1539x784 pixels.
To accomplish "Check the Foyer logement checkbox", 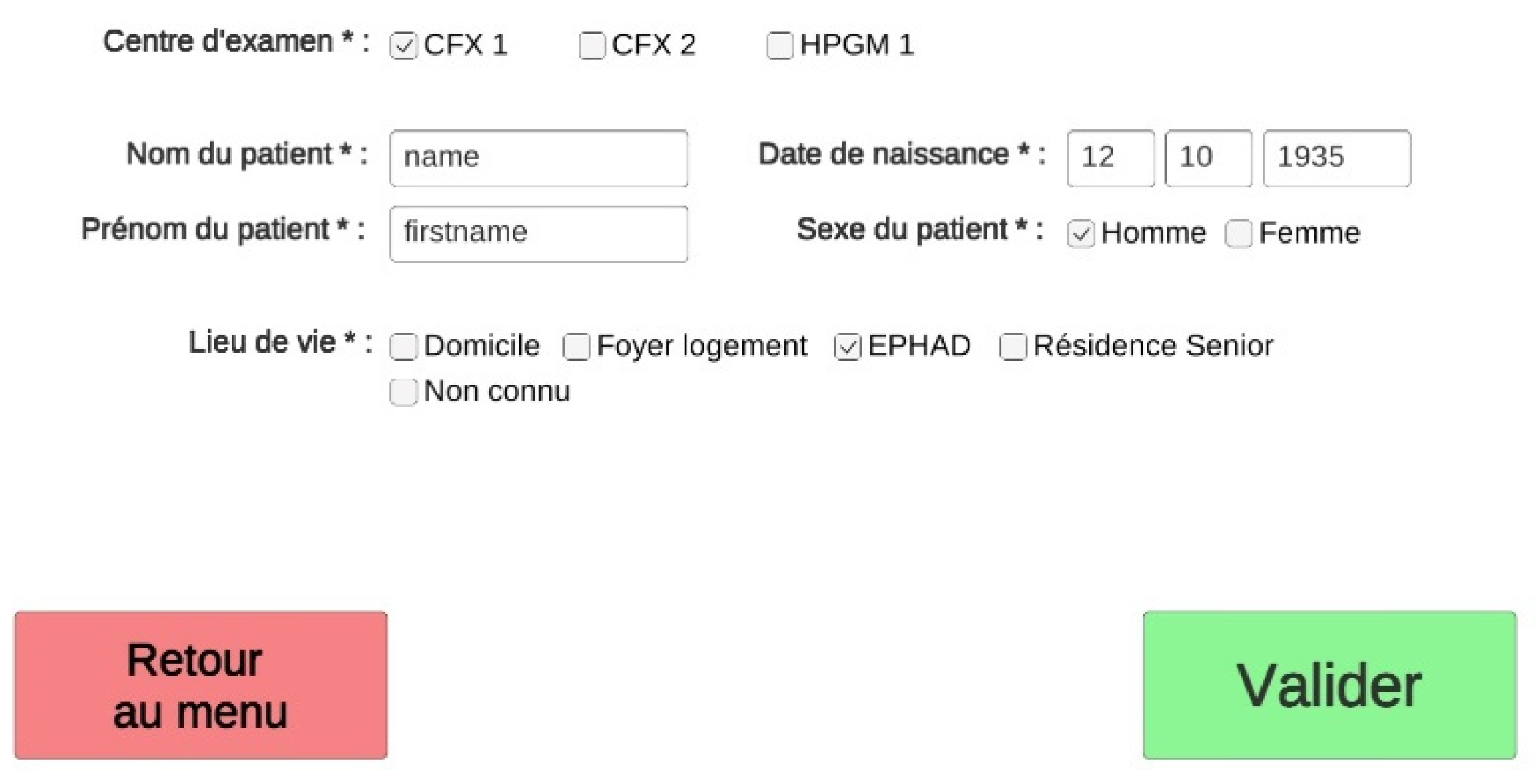I will click(576, 346).
